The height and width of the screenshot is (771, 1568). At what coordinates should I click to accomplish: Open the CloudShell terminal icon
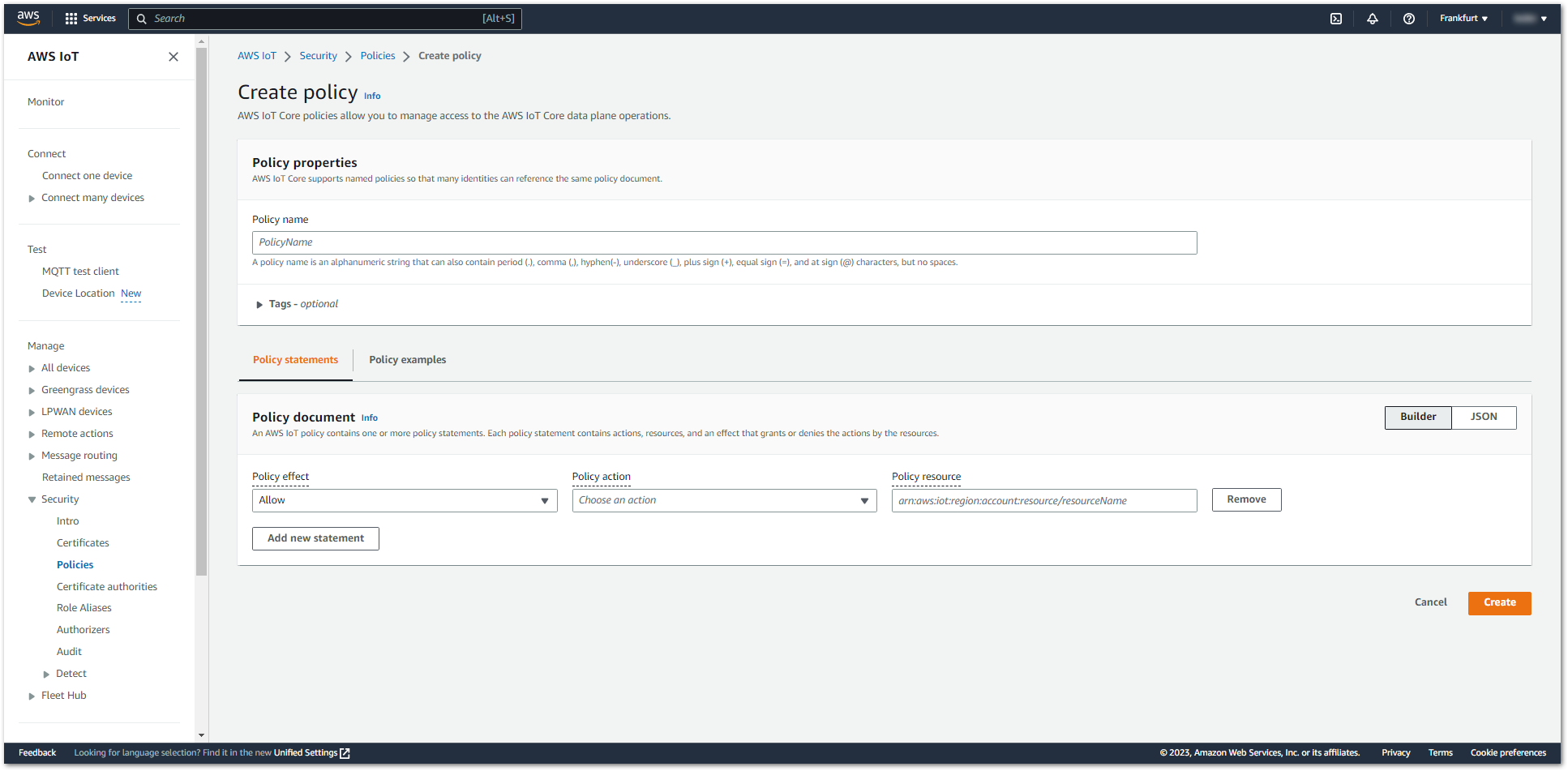point(1336,19)
